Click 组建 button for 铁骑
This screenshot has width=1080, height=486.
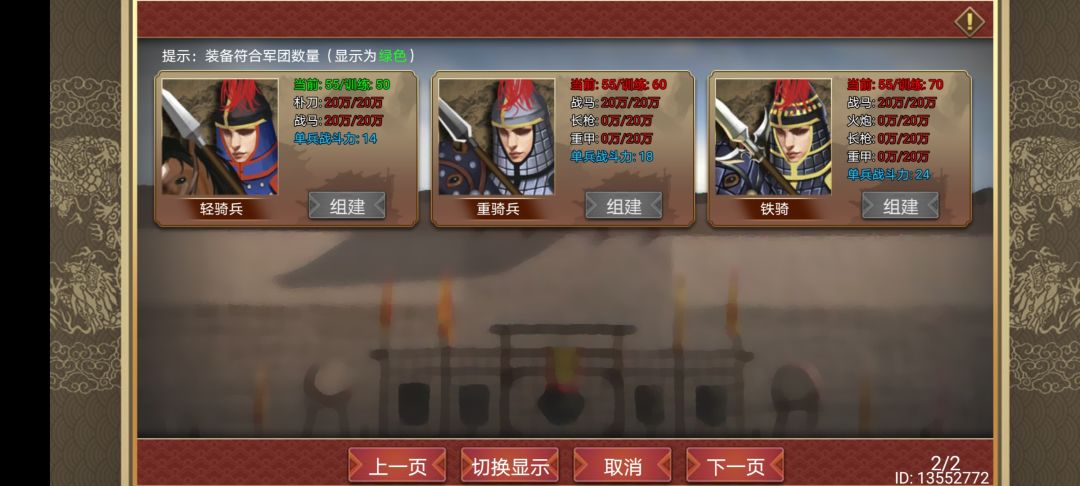901,206
